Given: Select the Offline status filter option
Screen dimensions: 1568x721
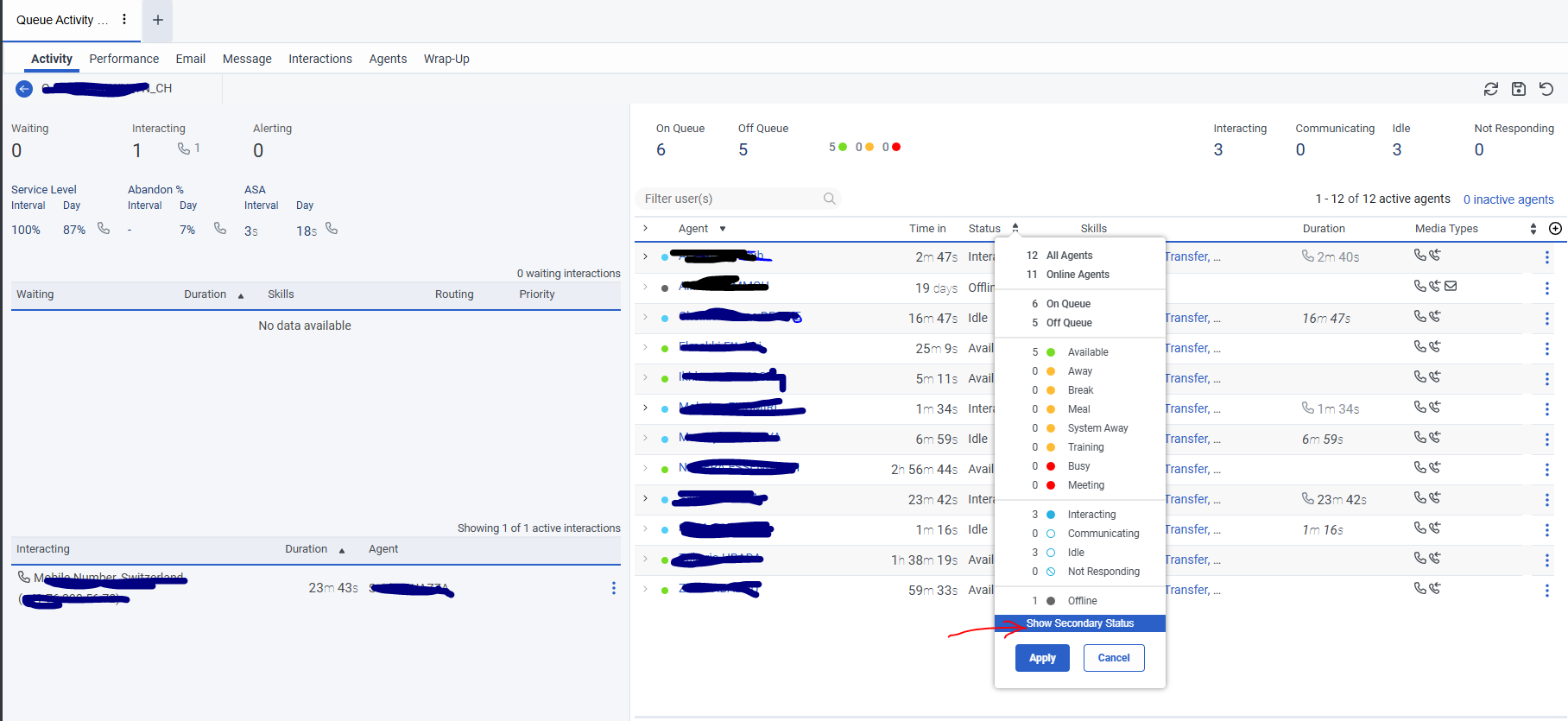Looking at the screenshot, I should coord(1082,601).
